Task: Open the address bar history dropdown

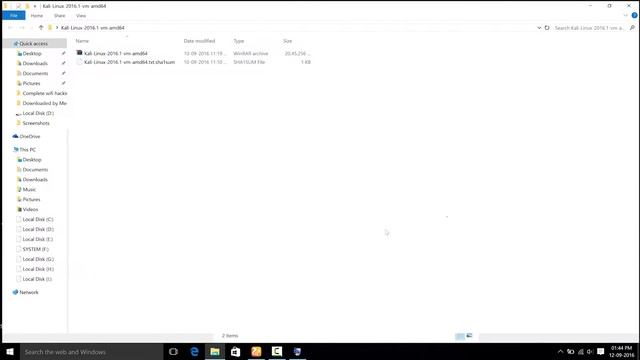Action: 539,28
